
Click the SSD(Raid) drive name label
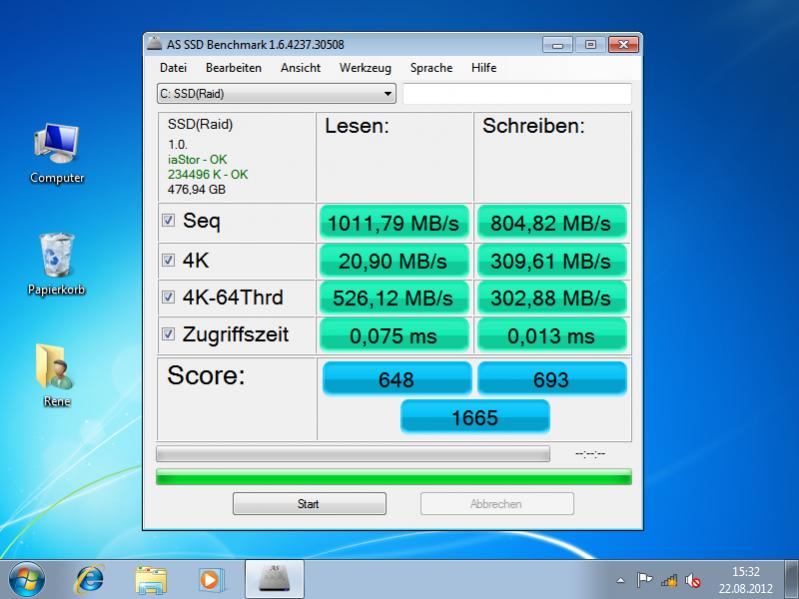(x=200, y=124)
